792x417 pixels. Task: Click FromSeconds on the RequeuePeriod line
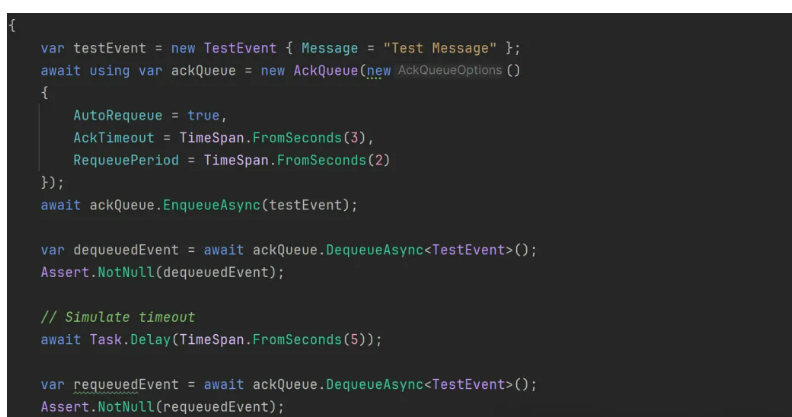pyautogui.click(x=321, y=161)
